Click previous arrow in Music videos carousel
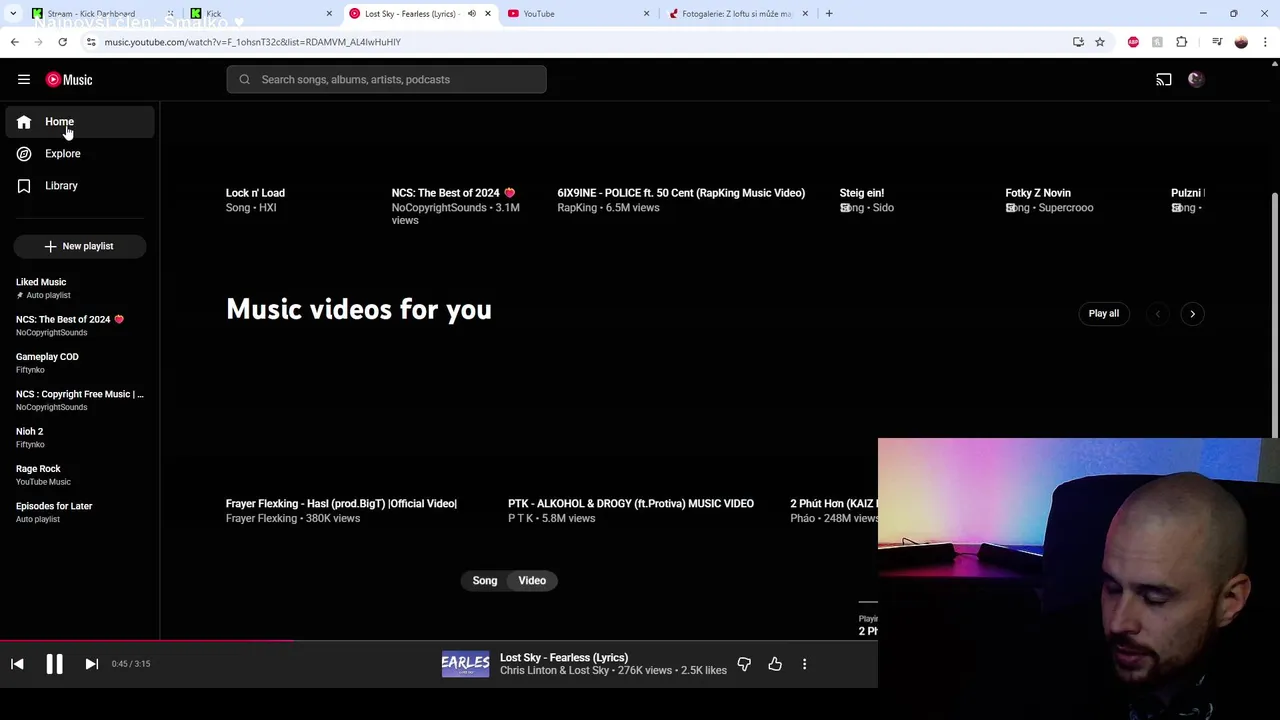Viewport: 1280px width, 720px height. click(1157, 314)
